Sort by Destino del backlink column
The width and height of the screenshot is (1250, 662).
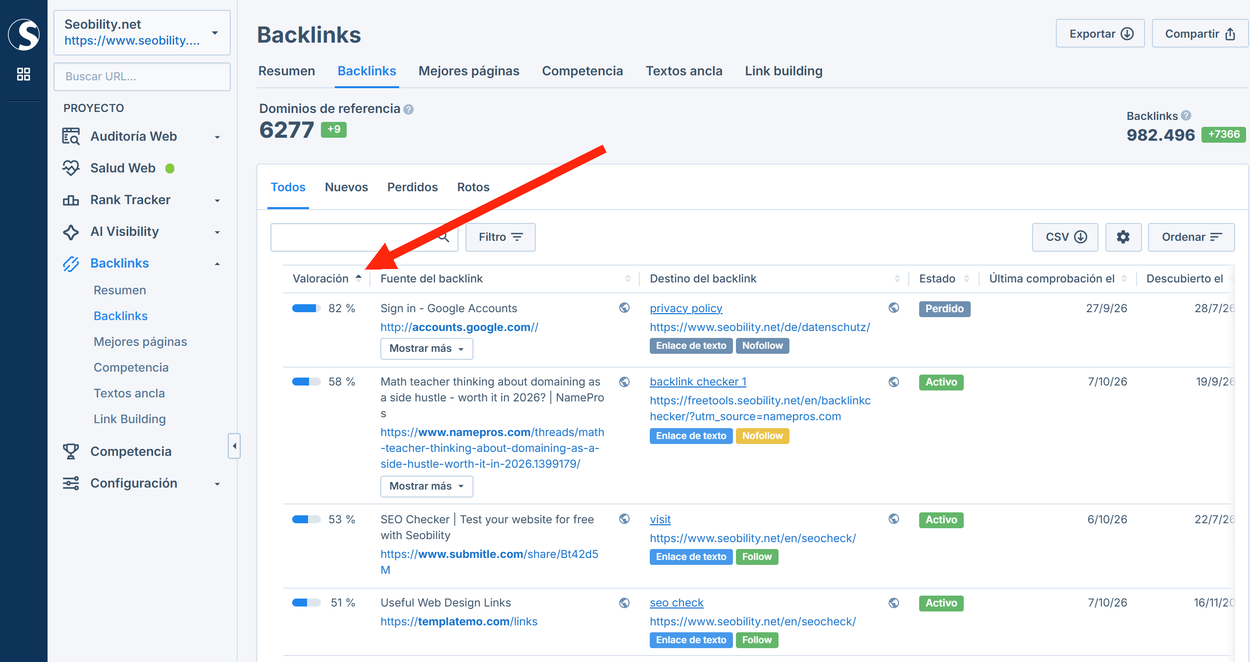tap(775, 278)
